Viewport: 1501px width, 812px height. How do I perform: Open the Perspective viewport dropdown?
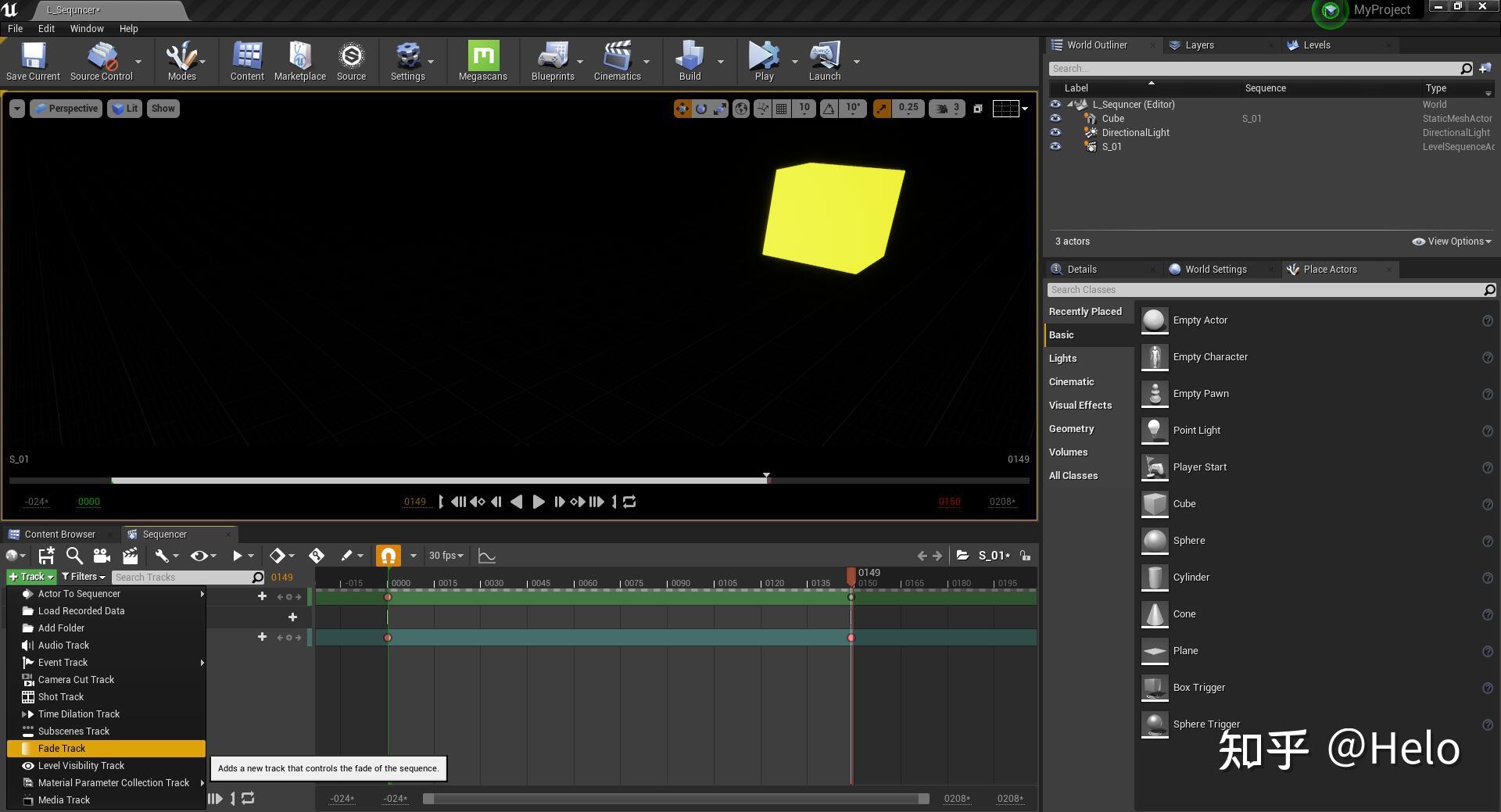[66, 109]
